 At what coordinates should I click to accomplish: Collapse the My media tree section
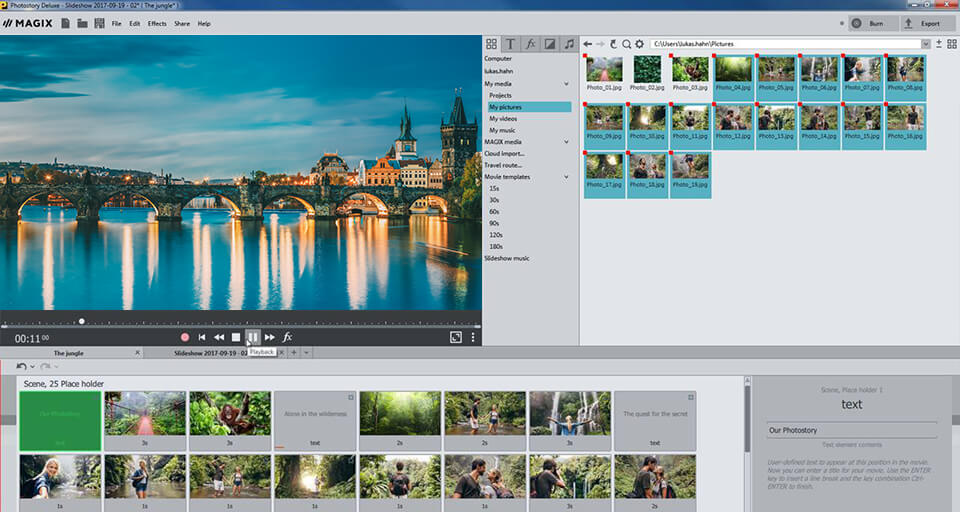(x=566, y=84)
